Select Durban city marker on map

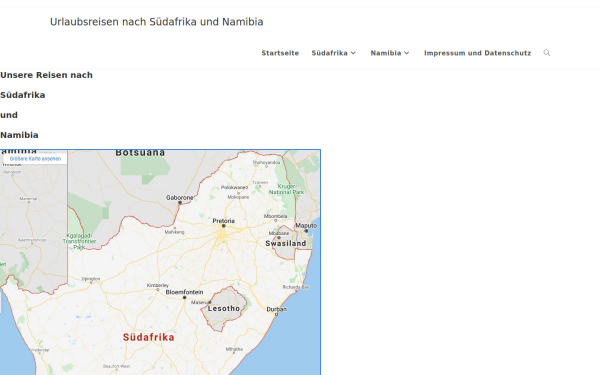277,314
